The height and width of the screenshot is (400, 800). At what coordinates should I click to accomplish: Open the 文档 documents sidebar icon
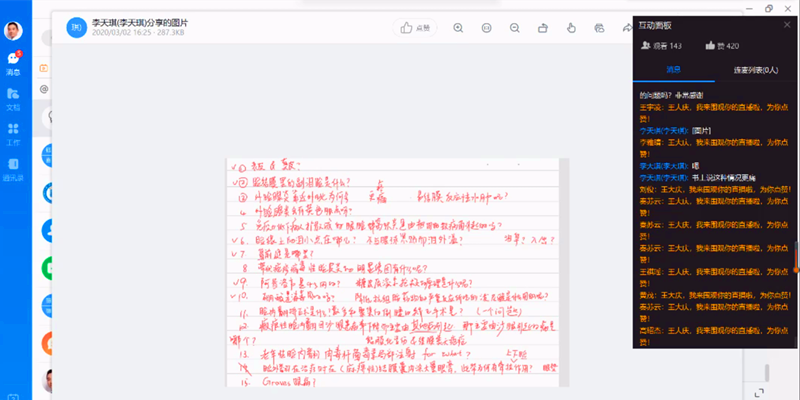14,99
